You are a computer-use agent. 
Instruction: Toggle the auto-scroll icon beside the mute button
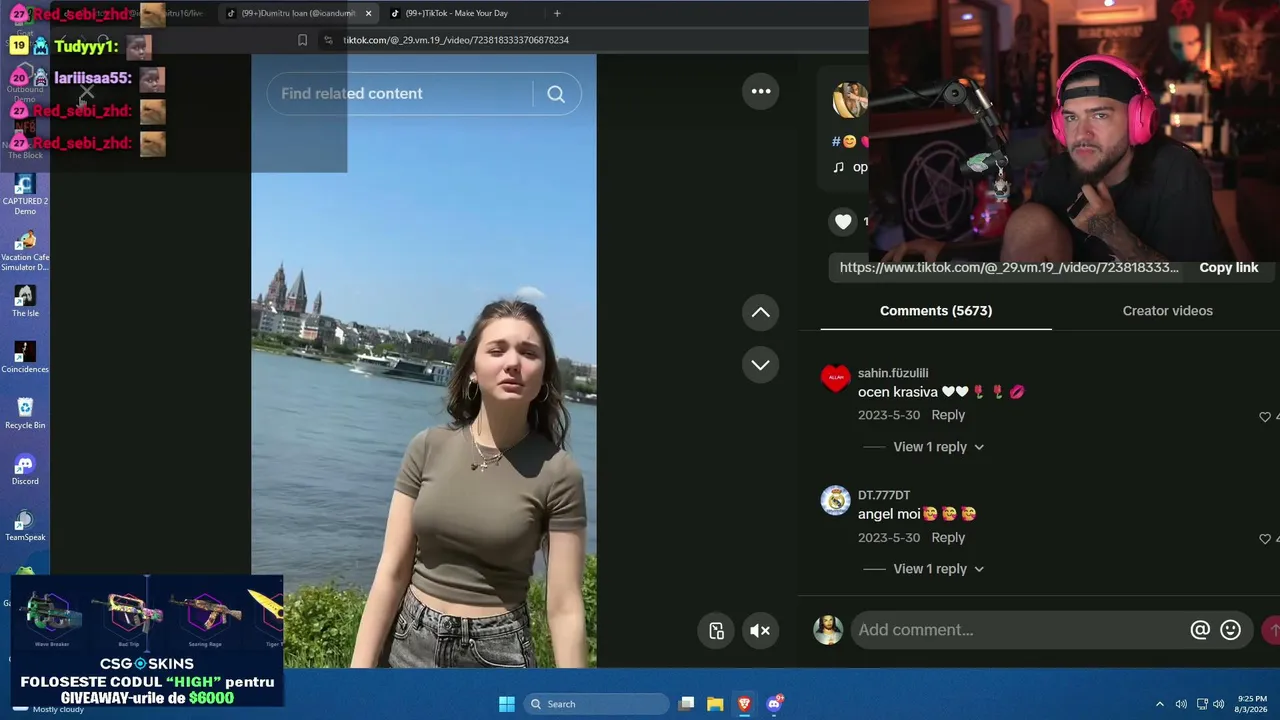click(x=716, y=630)
